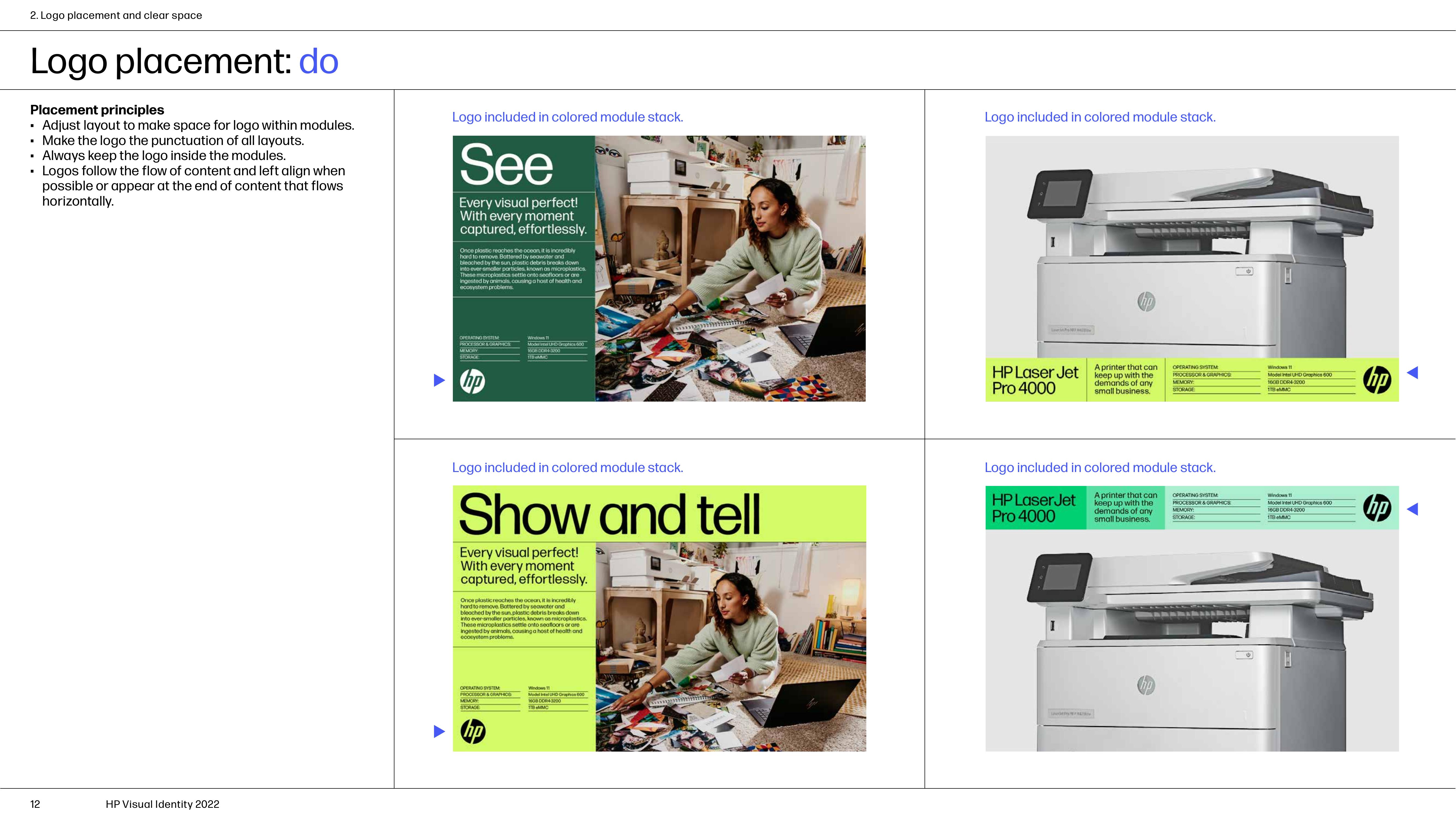Click the bullet 'Adjust layout to make space for logo'

coord(198,125)
